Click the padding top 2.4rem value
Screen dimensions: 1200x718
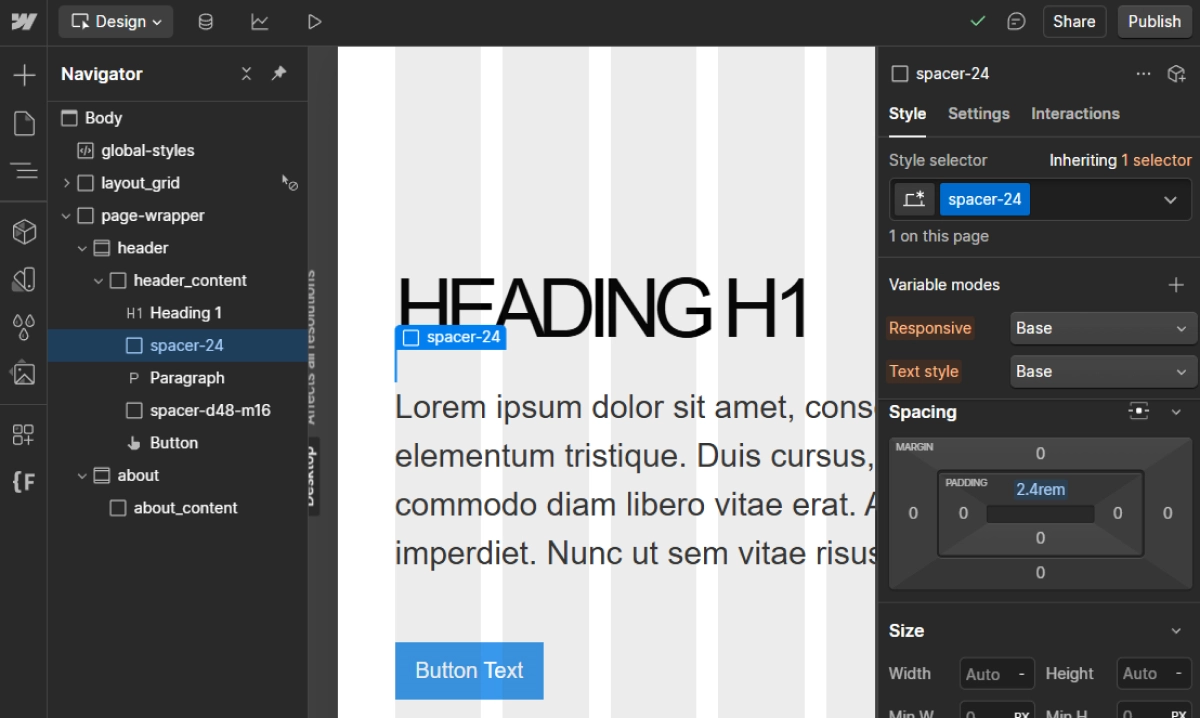pyautogui.click(x=1040, y=490)
